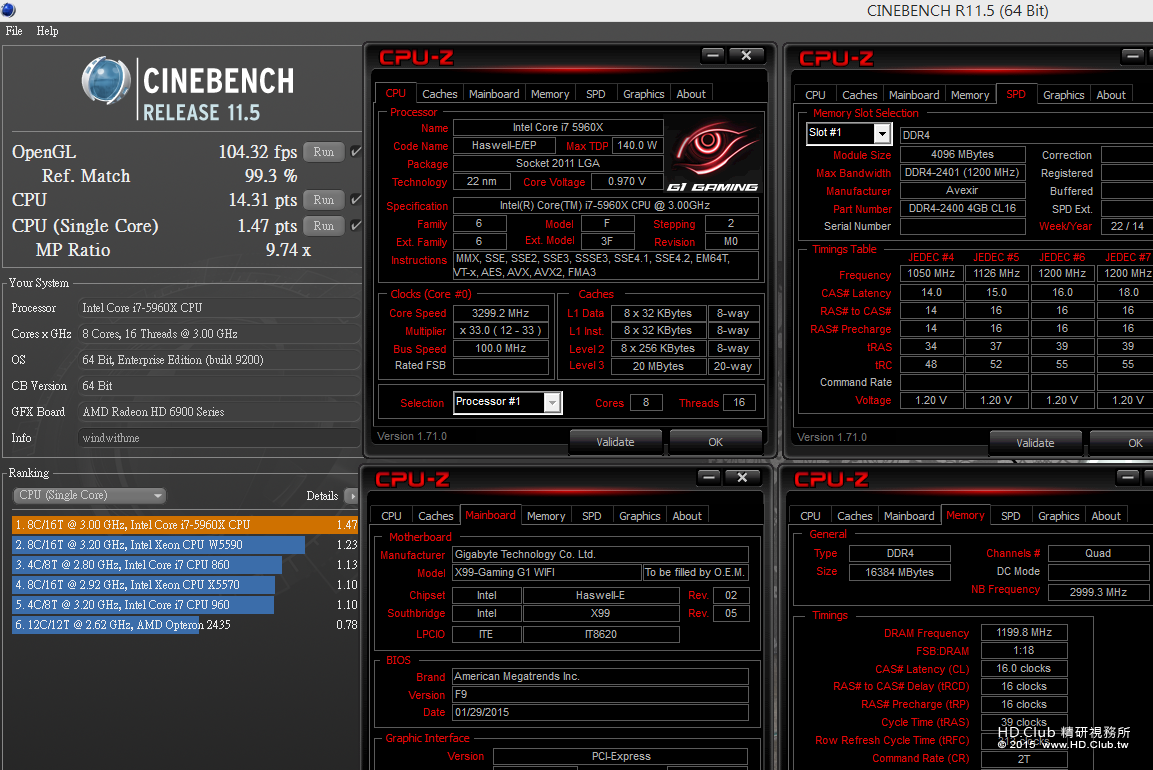The width and height of the screenshot is (1153, 770).
Task: Open Memory tab in SPD CPU-Z window
Action: [x=970, y=95]
